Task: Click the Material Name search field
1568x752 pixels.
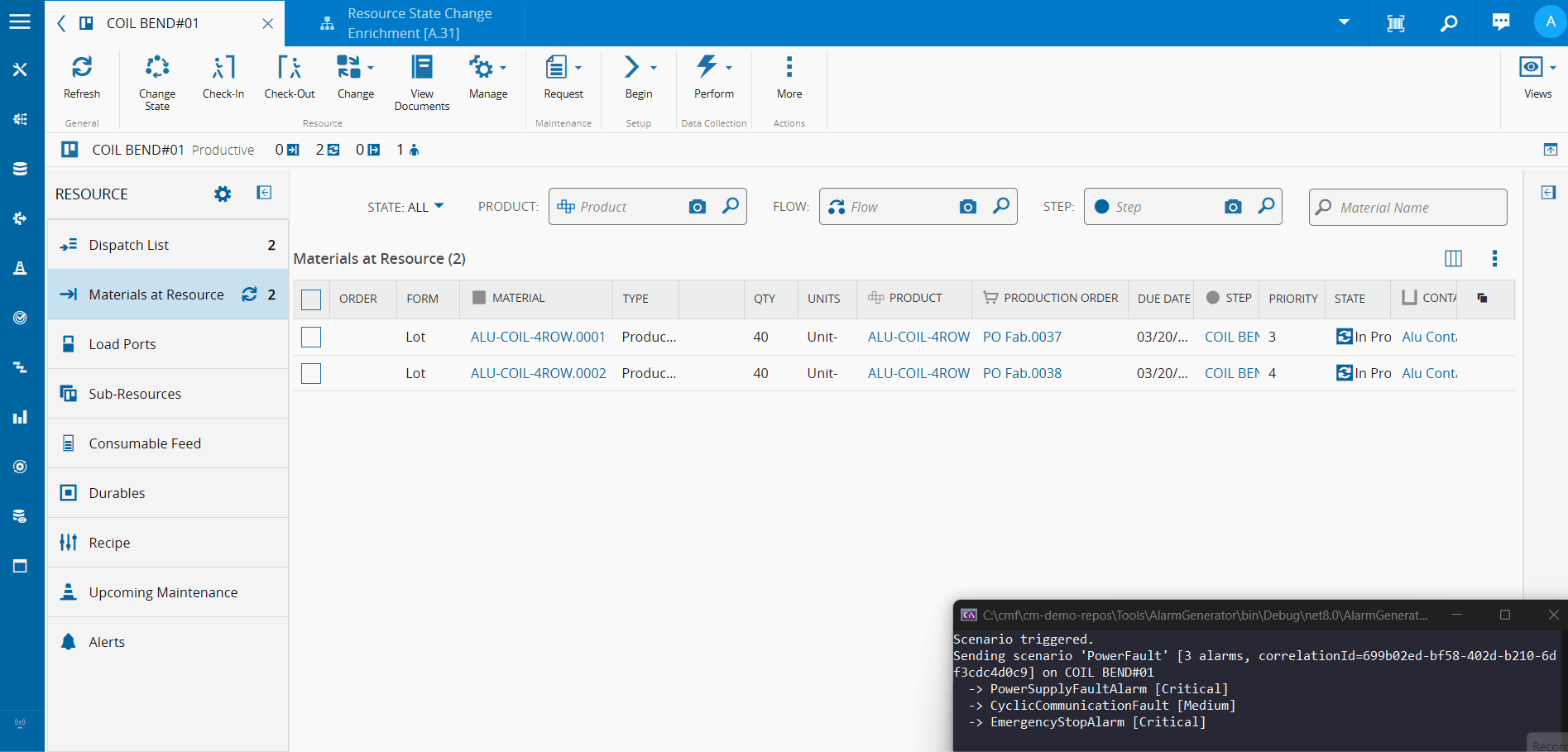Action: point(1407,207)
